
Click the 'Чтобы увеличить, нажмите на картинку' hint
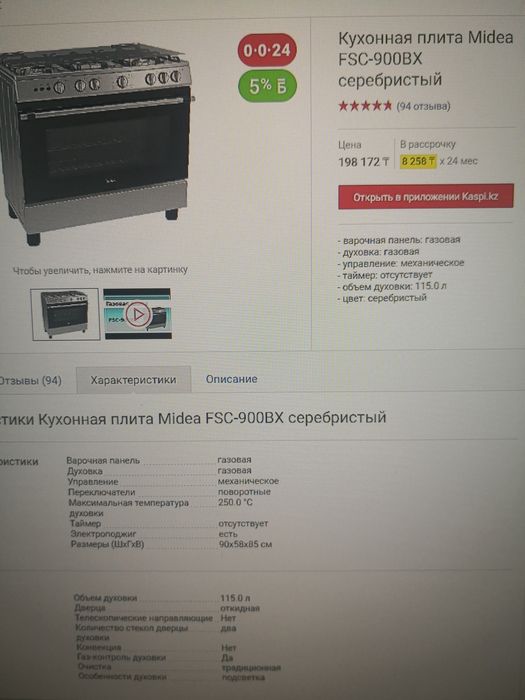100,270
